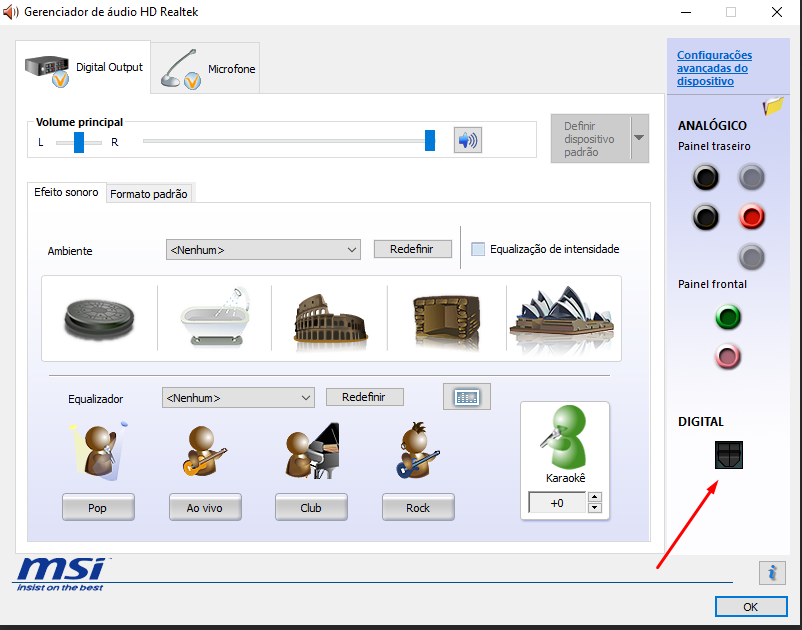Click the Rock guitarist icon

pos(417,451)
